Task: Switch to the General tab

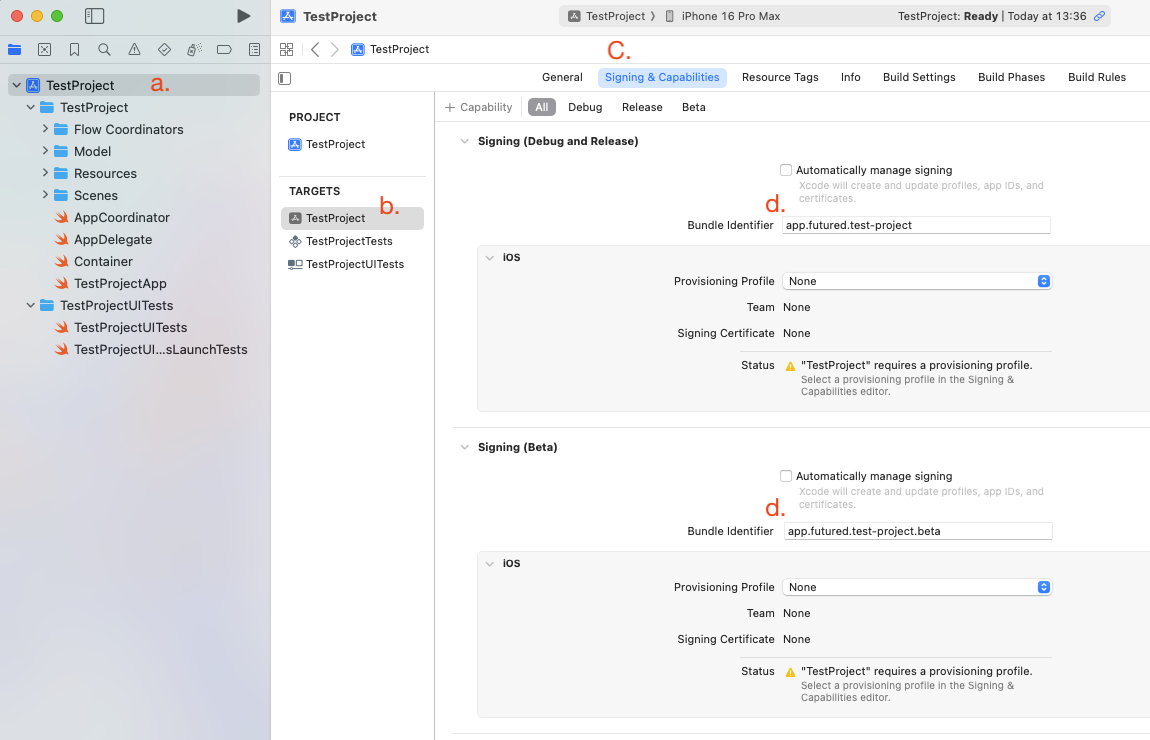Action: tap(562, 77)
